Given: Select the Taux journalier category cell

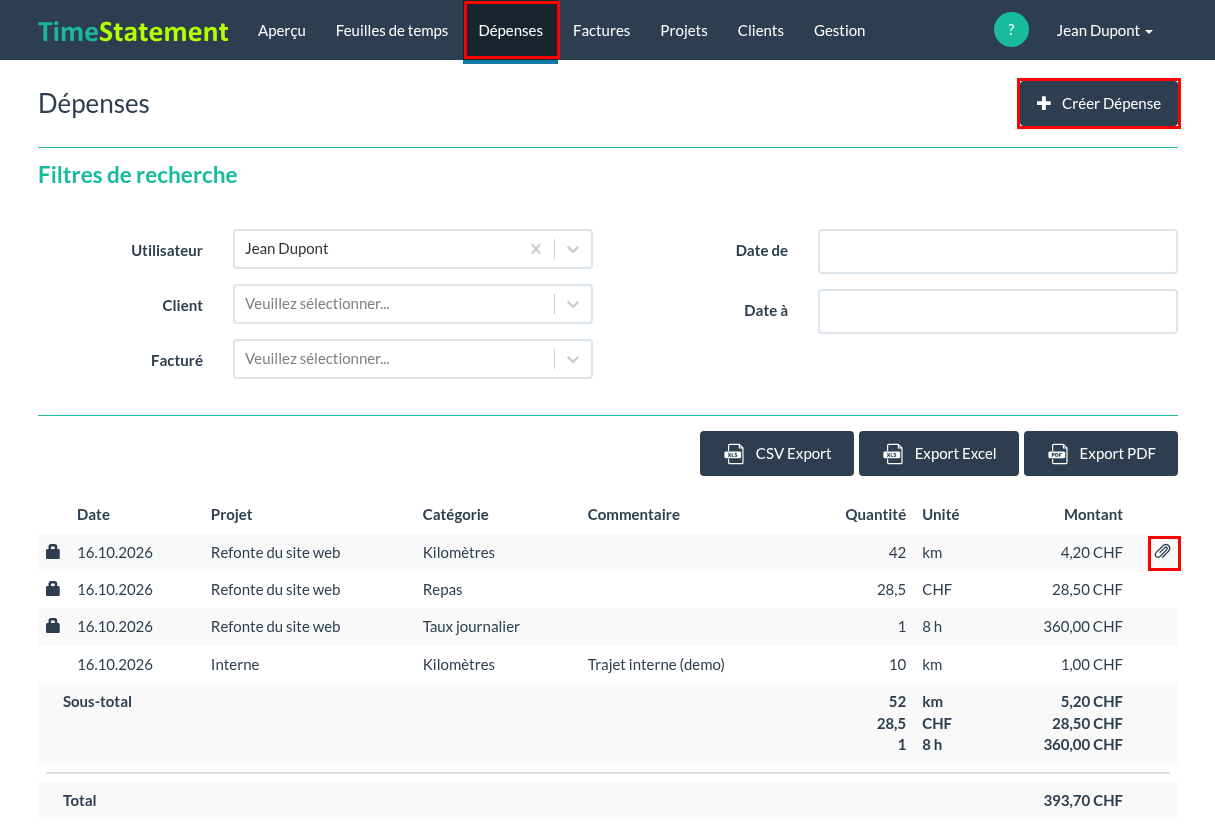Looking at the screenshot, I should tap(471, 627).
